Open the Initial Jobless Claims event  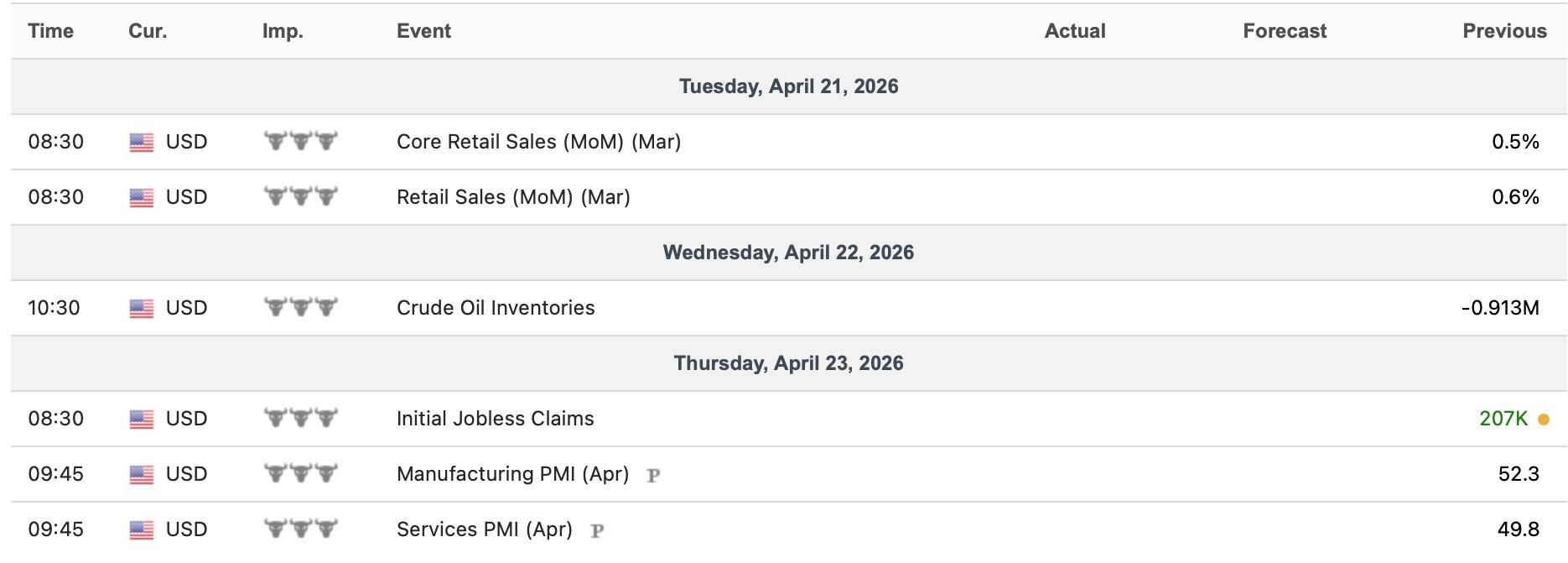pyautogui.click(x=495, y=419)
